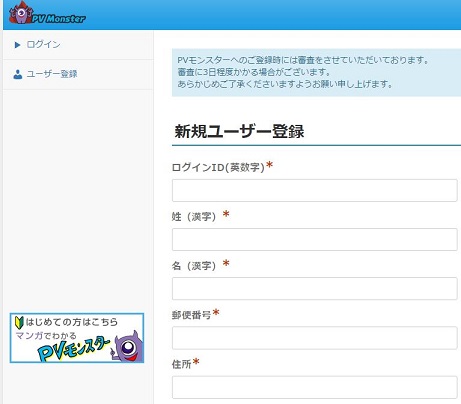
Task: Open the はじめての方はこちら banner link
Action: click(x=77, y=338)
